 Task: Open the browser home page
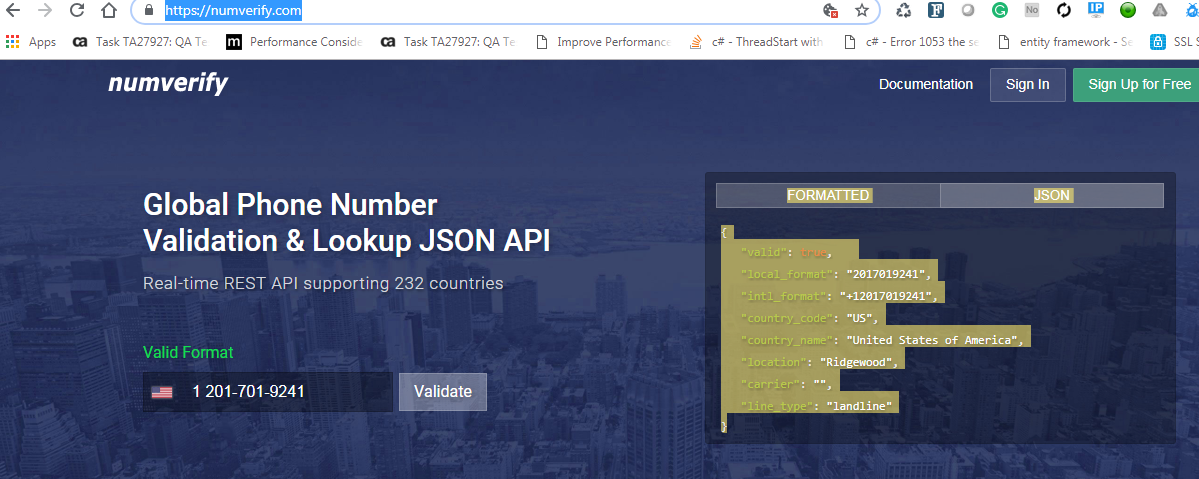tap(109, 10)
